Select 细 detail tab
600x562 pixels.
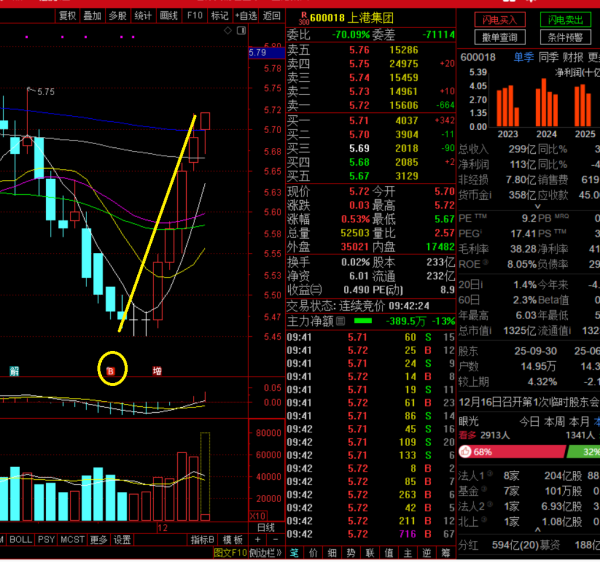tap(332, 552)
